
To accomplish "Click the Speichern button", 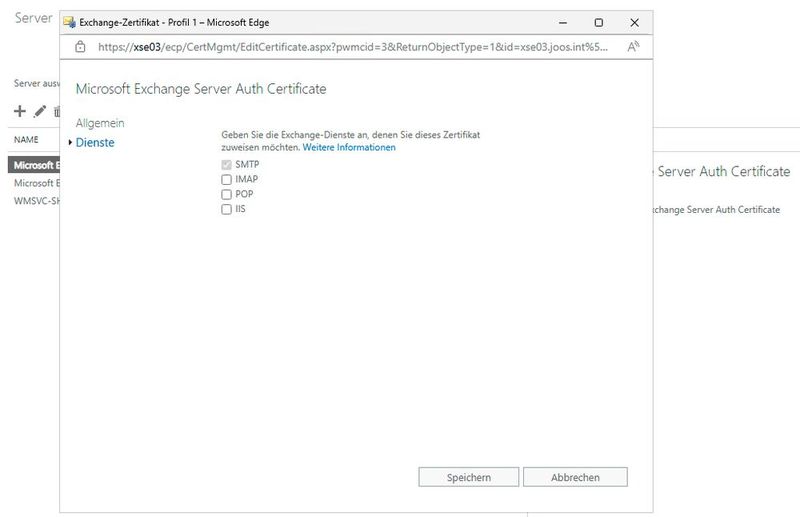I will (468, 477).
